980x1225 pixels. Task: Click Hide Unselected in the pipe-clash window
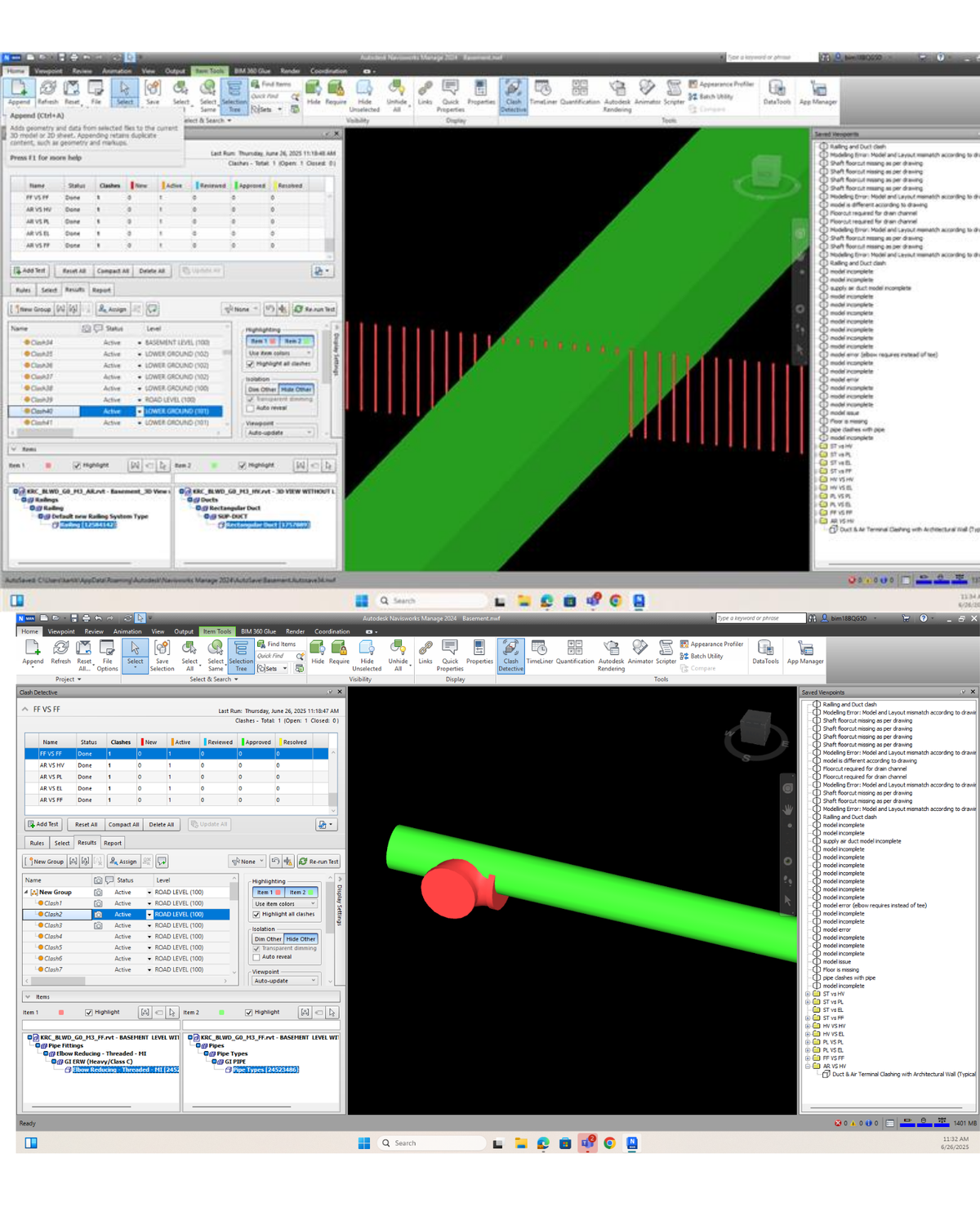coord(367,655)
